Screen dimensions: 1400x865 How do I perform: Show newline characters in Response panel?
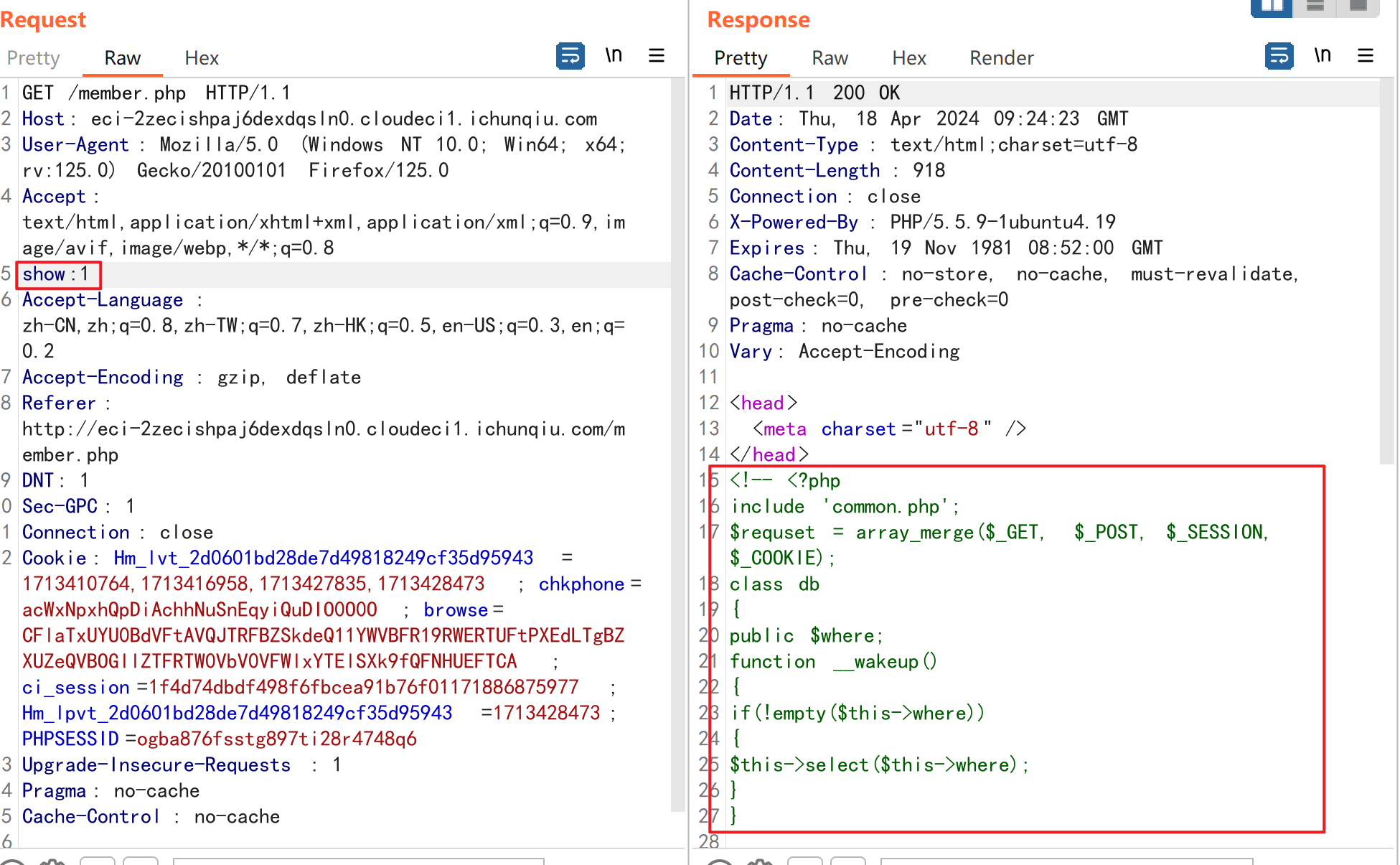point(1323,56)
